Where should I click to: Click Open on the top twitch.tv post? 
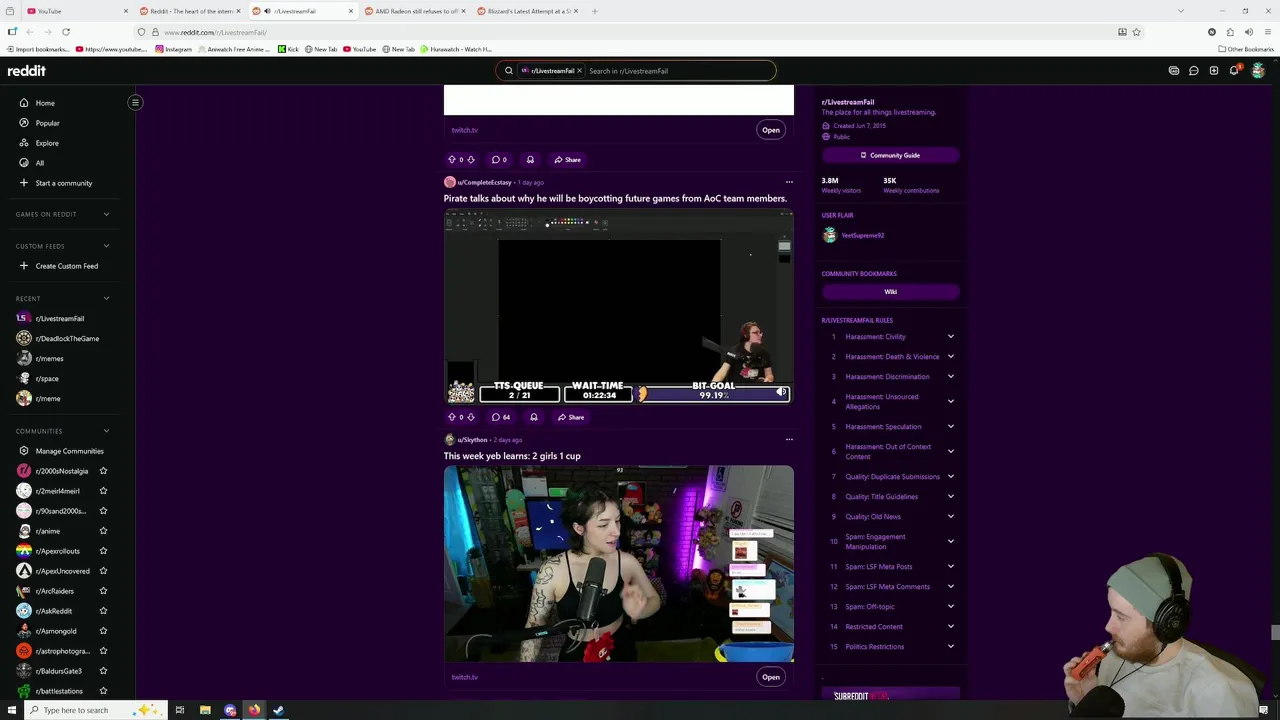771,130
